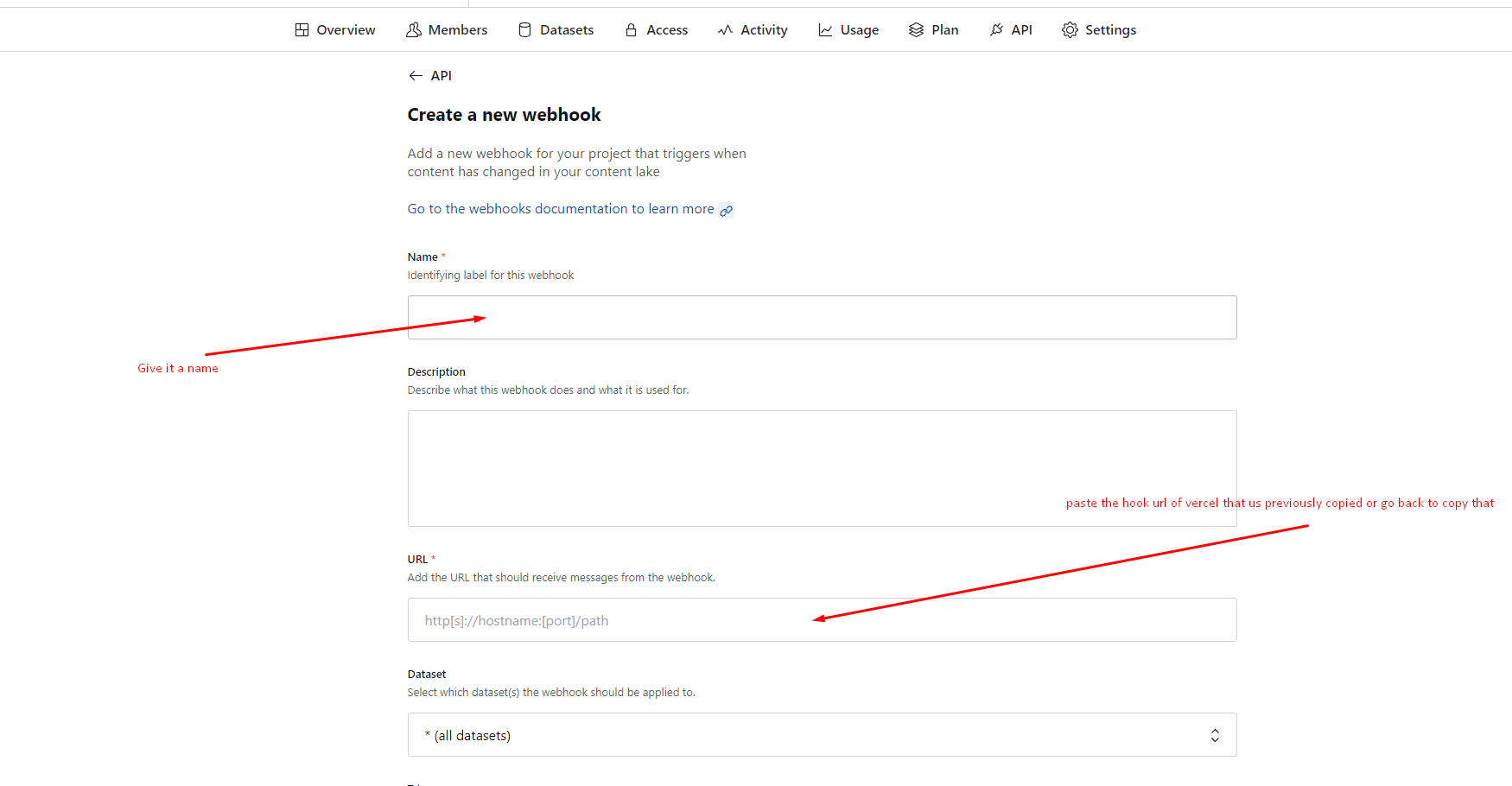Click the Usage chart icon

[825, 30]
